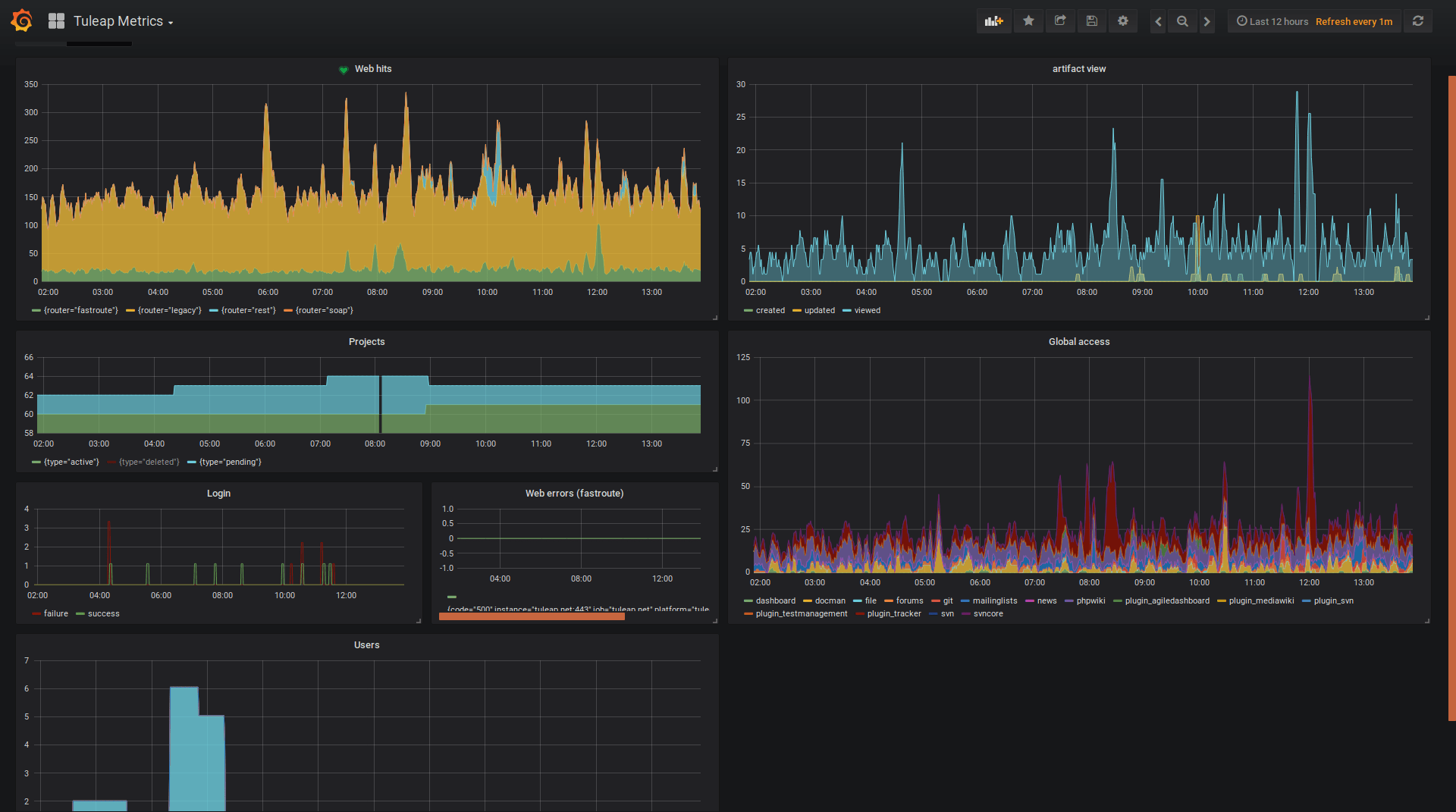Open the Projects panel title menu
The height and width of the screenshot is (812, 1456).
coord(367,341)
